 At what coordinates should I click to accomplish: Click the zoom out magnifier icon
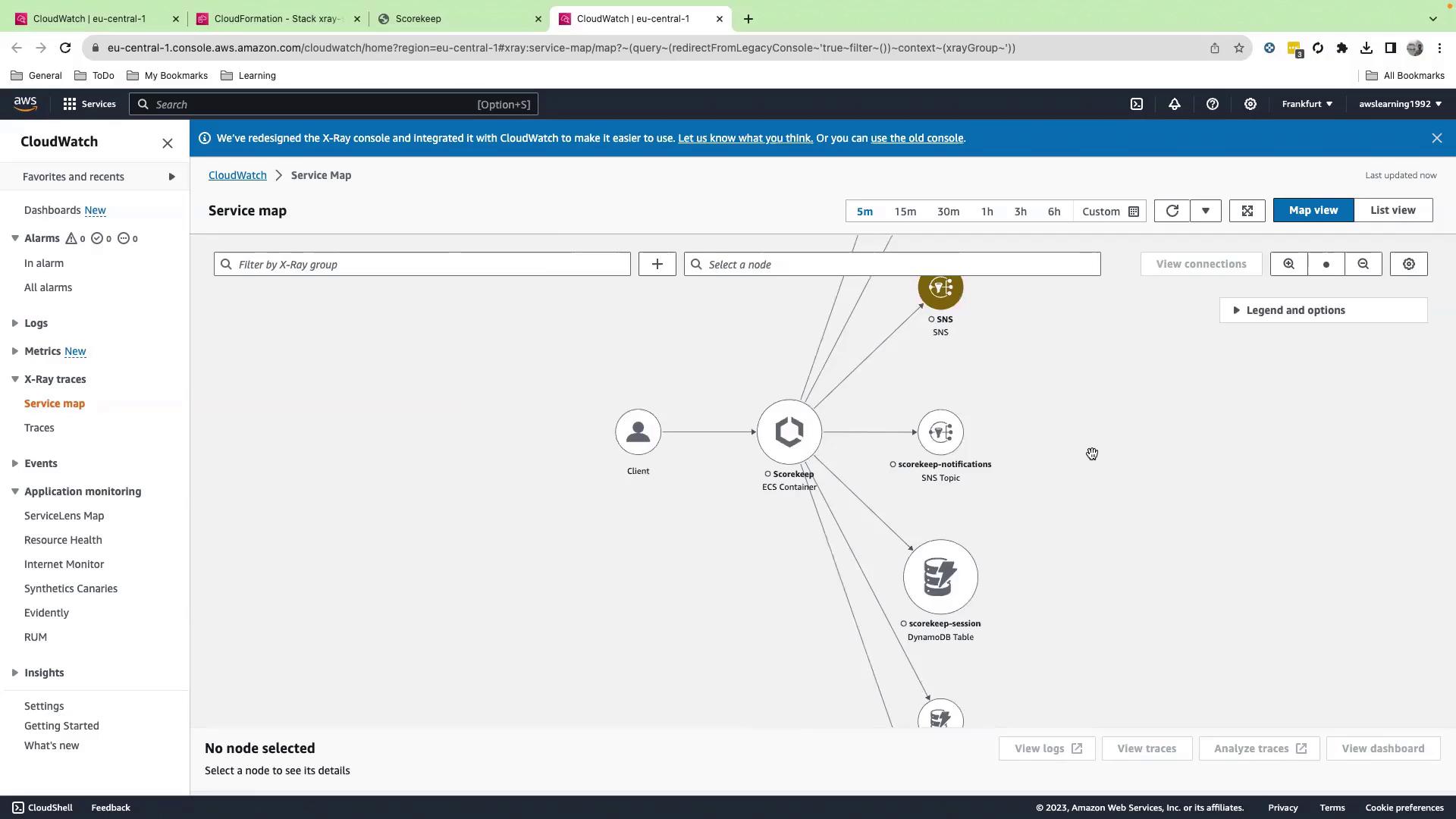tap(1363, 264)
